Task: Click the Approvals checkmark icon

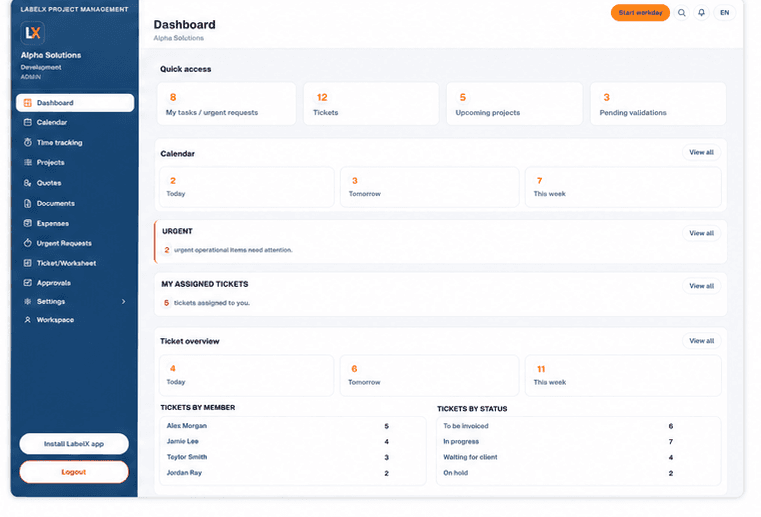Action: click(x=28, y=283)
